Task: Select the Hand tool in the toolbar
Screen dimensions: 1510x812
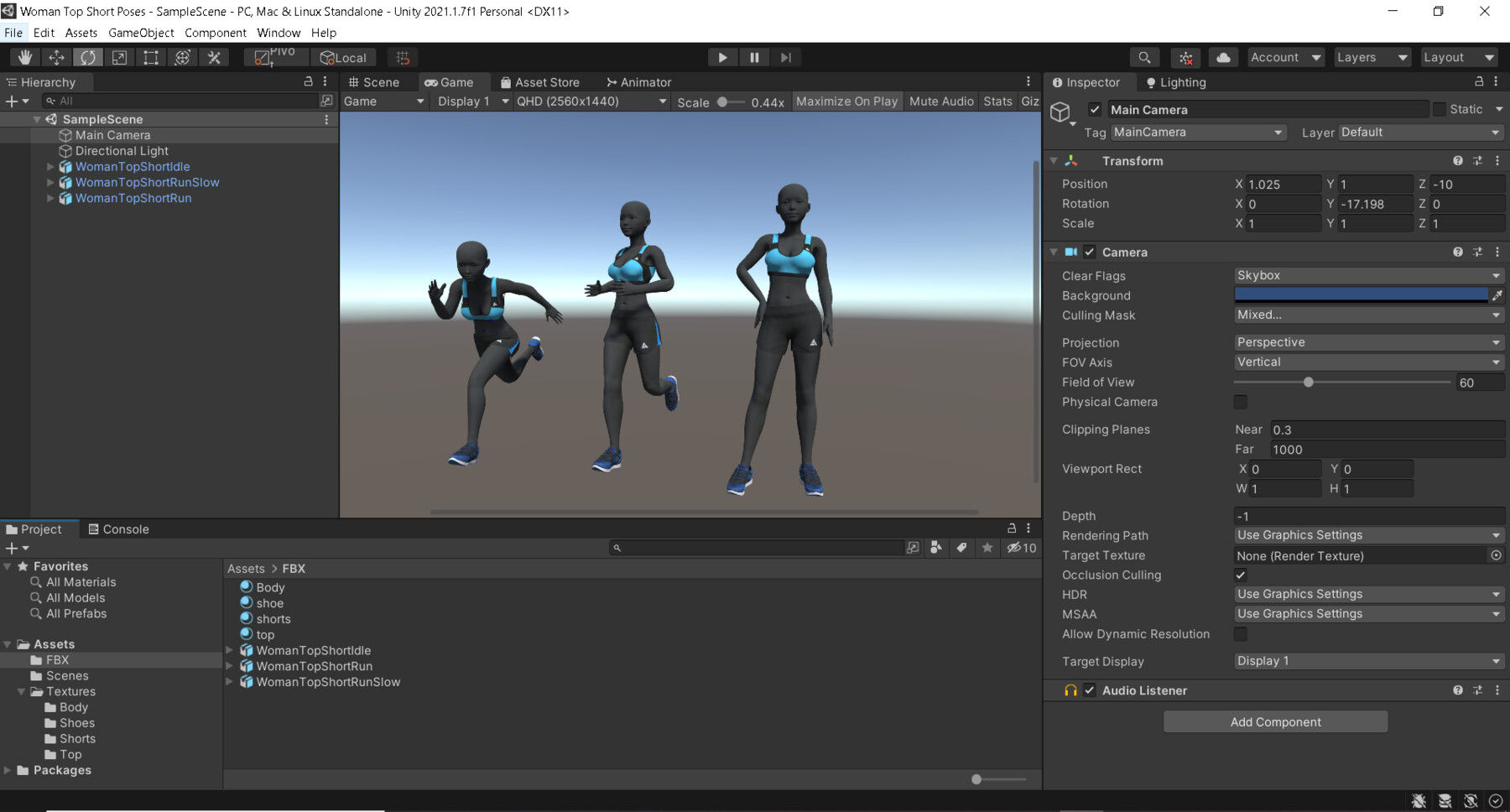Action: click(24, 57)
